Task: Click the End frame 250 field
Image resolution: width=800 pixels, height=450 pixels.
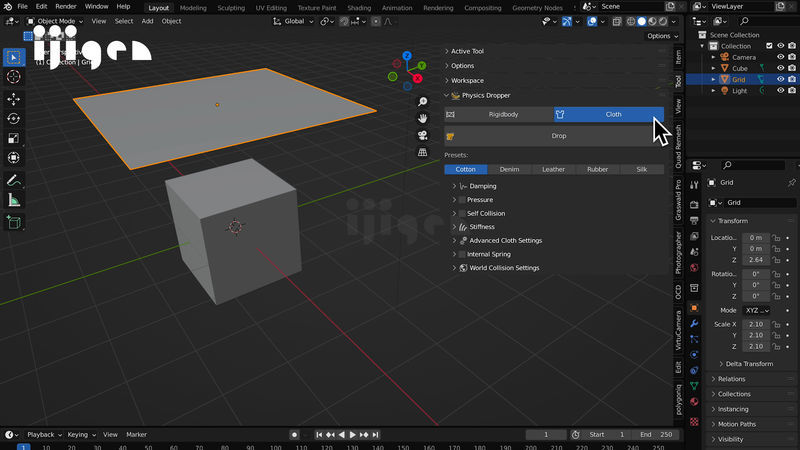Action: click(656, 435)
